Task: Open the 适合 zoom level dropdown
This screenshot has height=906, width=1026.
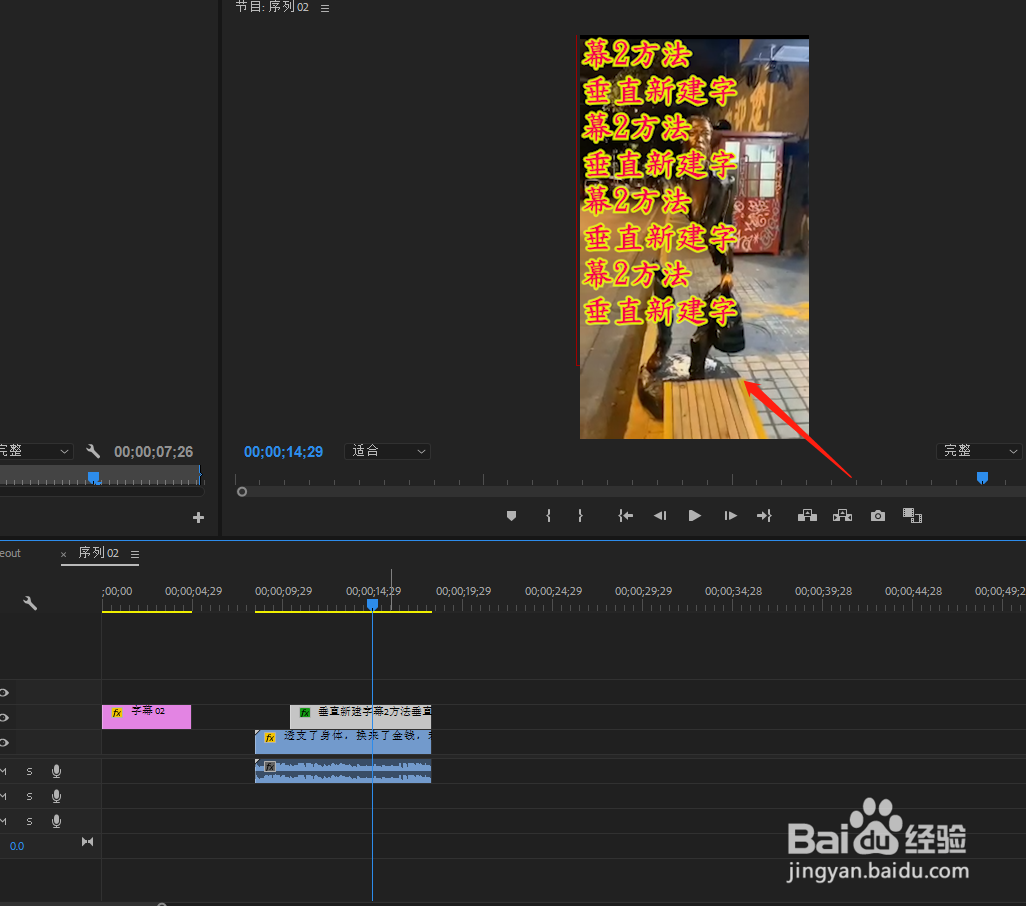Action: coord(387,451)
